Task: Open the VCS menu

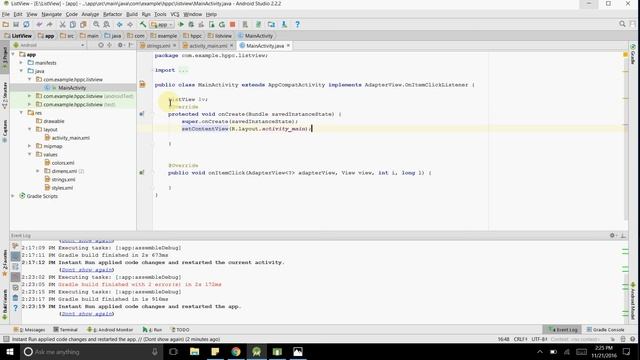Action: 175,14
